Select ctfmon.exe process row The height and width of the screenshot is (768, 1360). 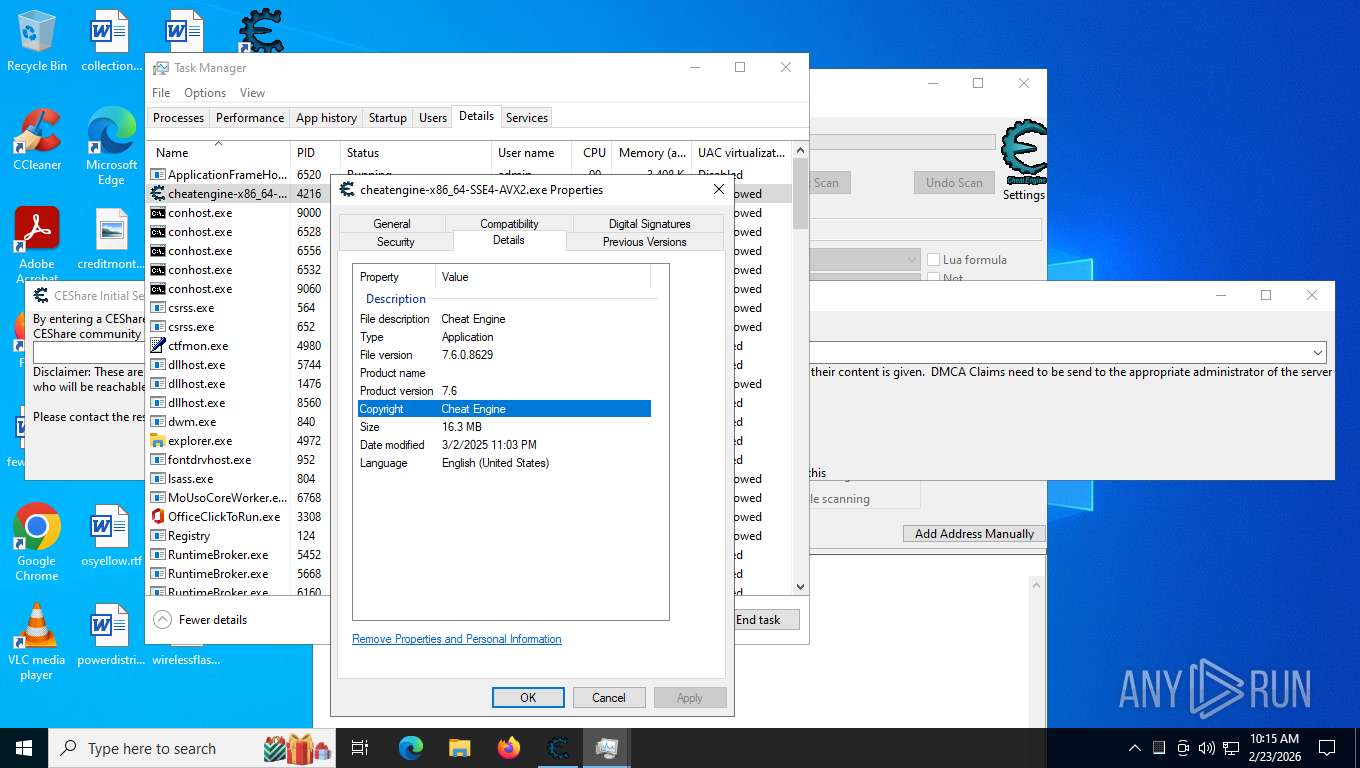tap(240, 346)
